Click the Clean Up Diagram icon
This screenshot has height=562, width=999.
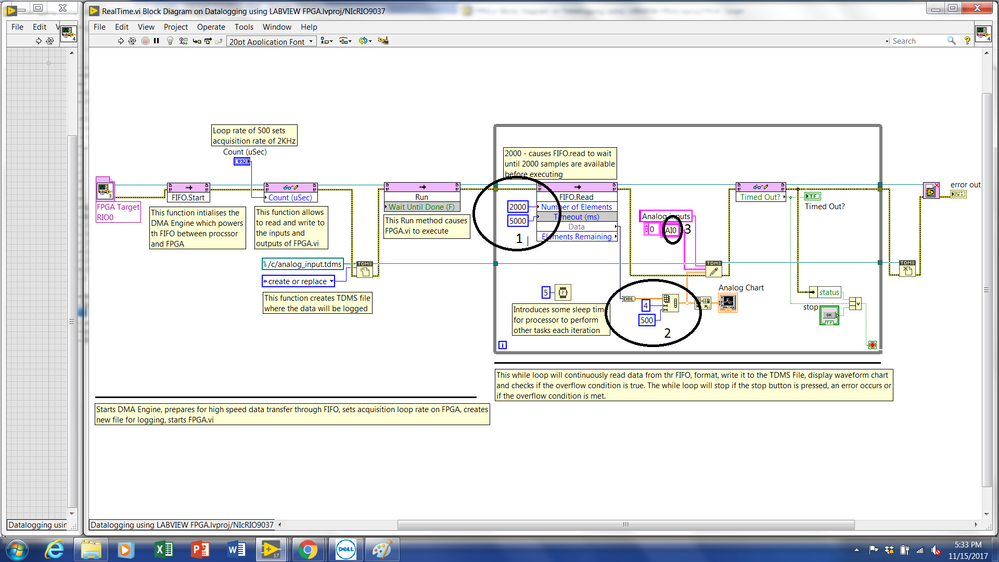click(383, 41)
